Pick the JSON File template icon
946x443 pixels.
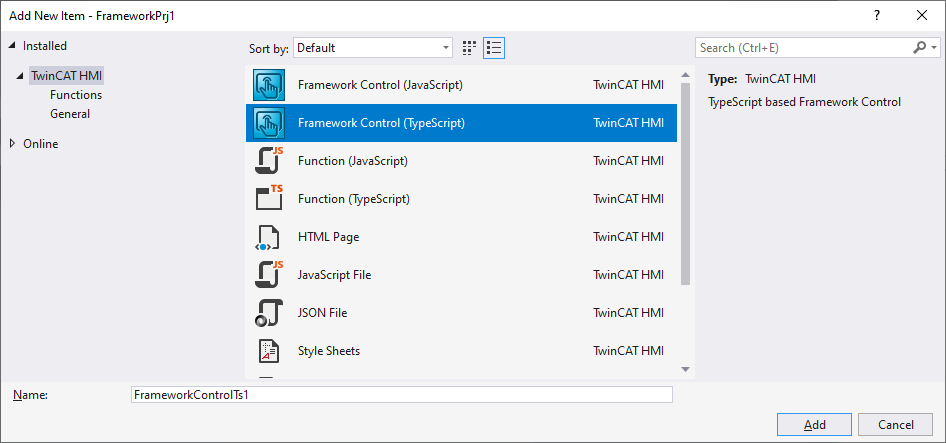(x=268, y=313)
